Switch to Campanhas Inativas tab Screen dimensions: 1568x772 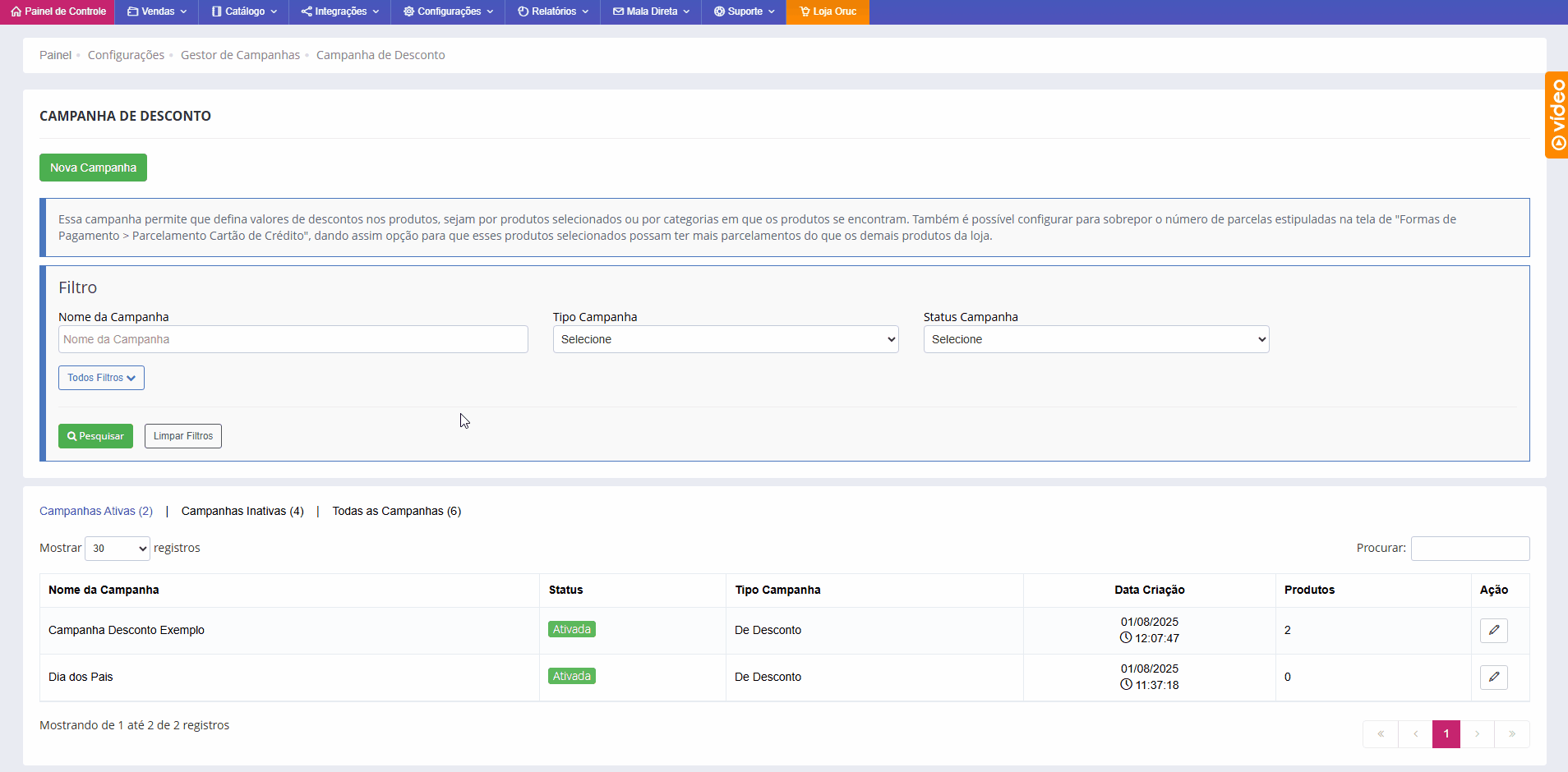pyautogui.click(x=242, y=511)
